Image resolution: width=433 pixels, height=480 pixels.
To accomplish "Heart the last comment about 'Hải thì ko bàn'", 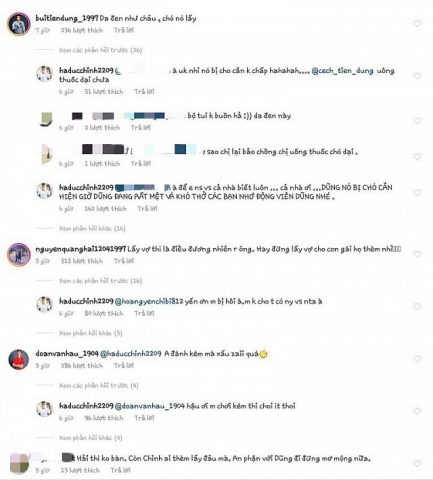I will coord(417,463).
